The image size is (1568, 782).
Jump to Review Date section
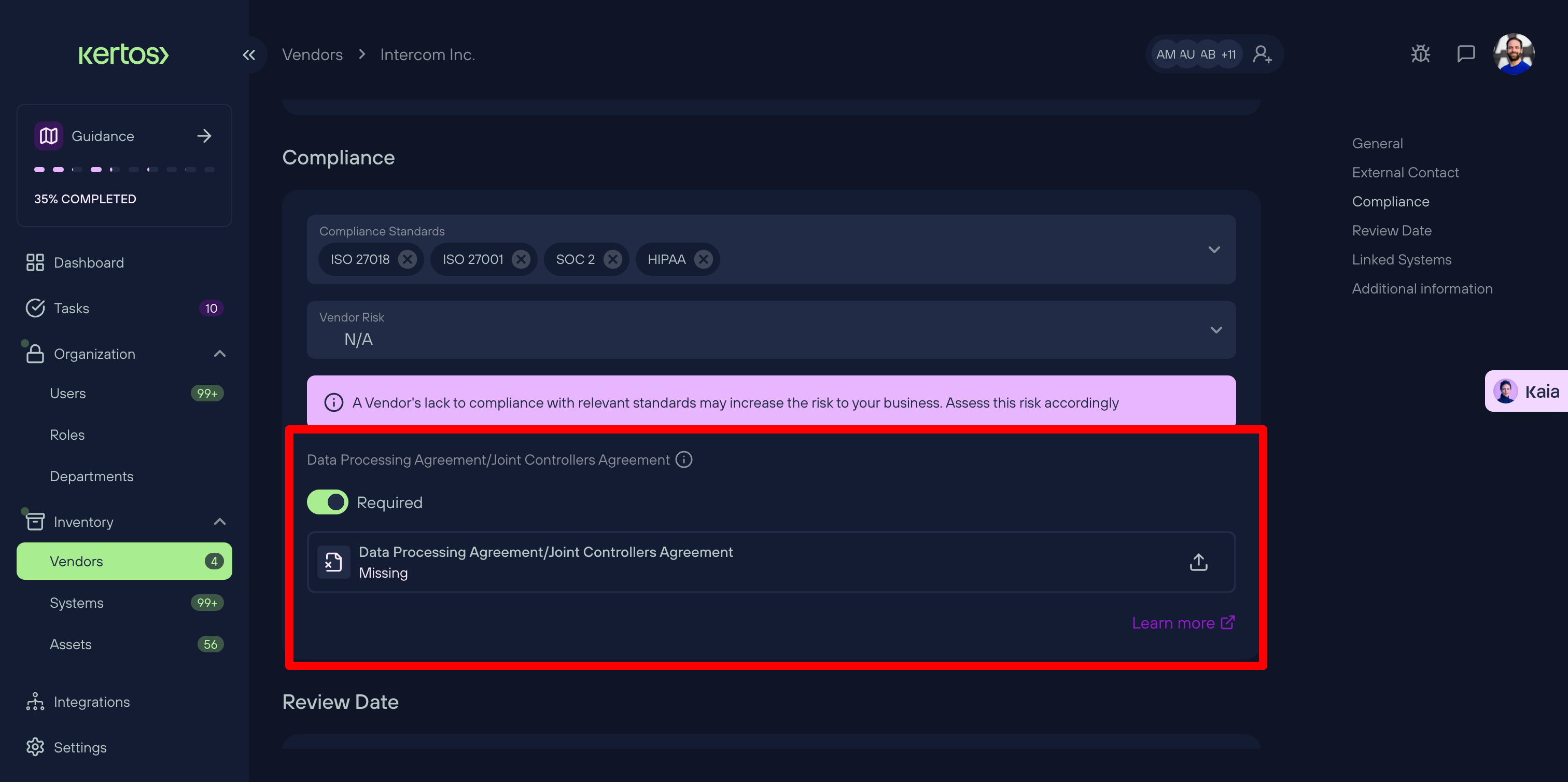point(1392,231)
